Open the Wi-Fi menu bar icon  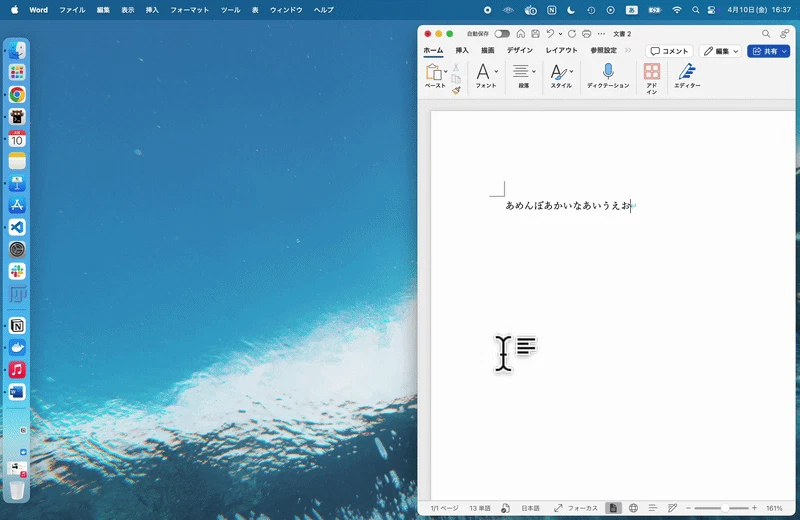click(x=677, y=10)
